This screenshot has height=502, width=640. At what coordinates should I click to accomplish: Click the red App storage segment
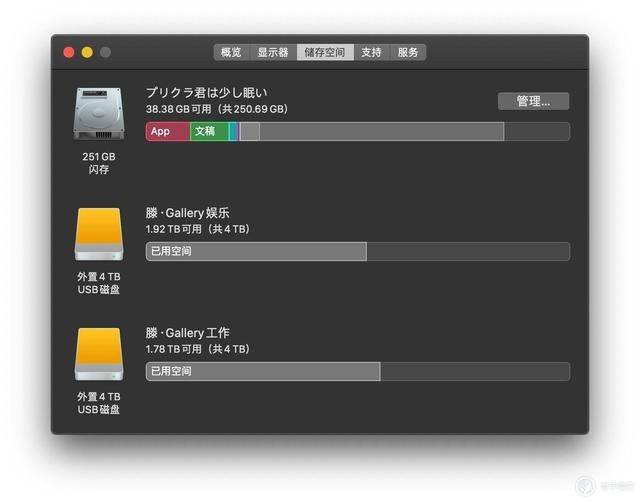168,131
